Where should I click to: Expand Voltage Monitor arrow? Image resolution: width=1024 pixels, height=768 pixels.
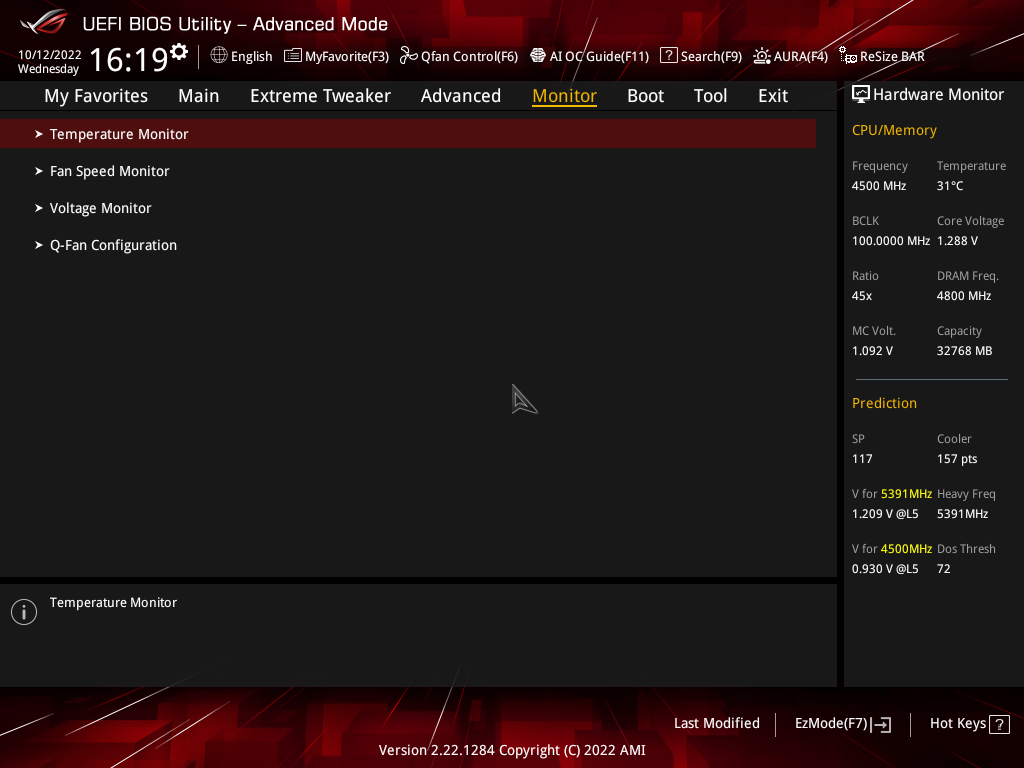39,208
